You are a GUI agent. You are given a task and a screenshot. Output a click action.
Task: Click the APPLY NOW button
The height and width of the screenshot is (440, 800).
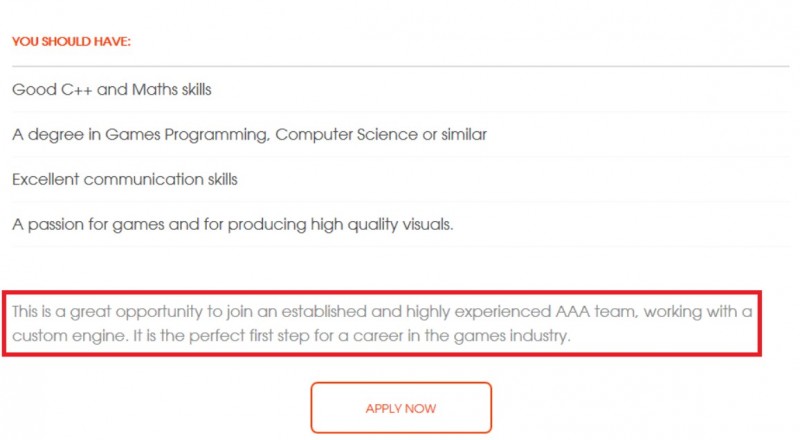(401, 407)
